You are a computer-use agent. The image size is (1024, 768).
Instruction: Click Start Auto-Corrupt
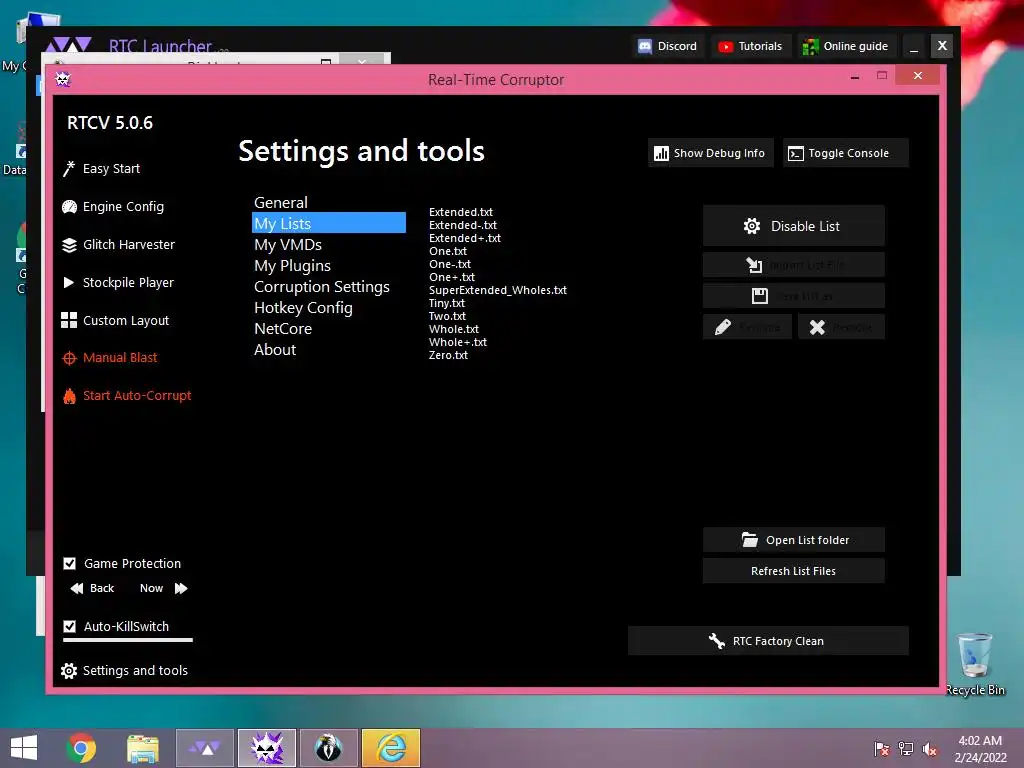(127, 395)
